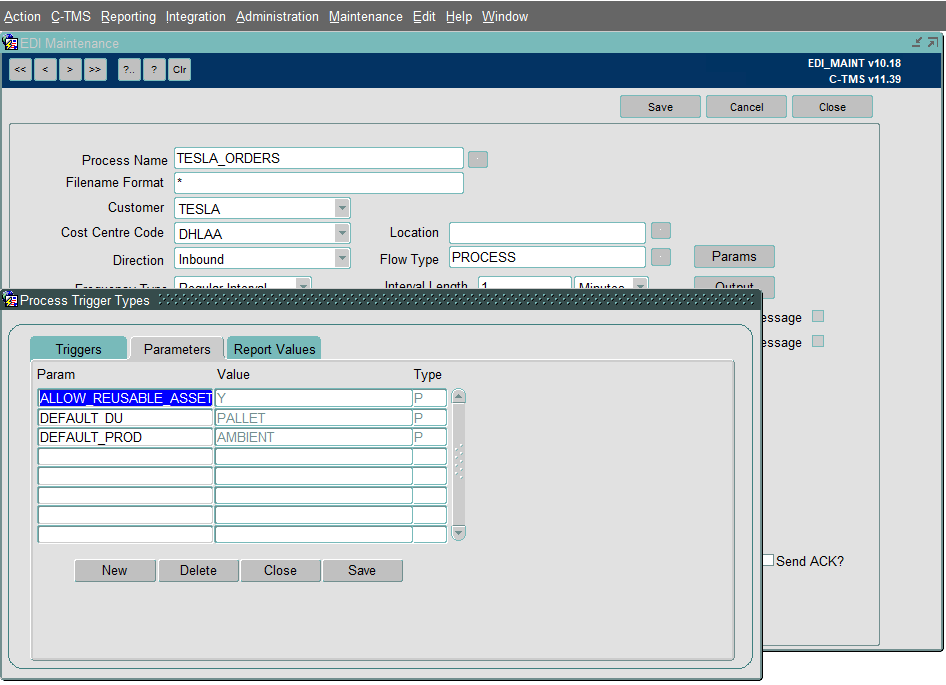Open the Reporting menu
This screenshot has width=946, height=685.
click(129, 16)
